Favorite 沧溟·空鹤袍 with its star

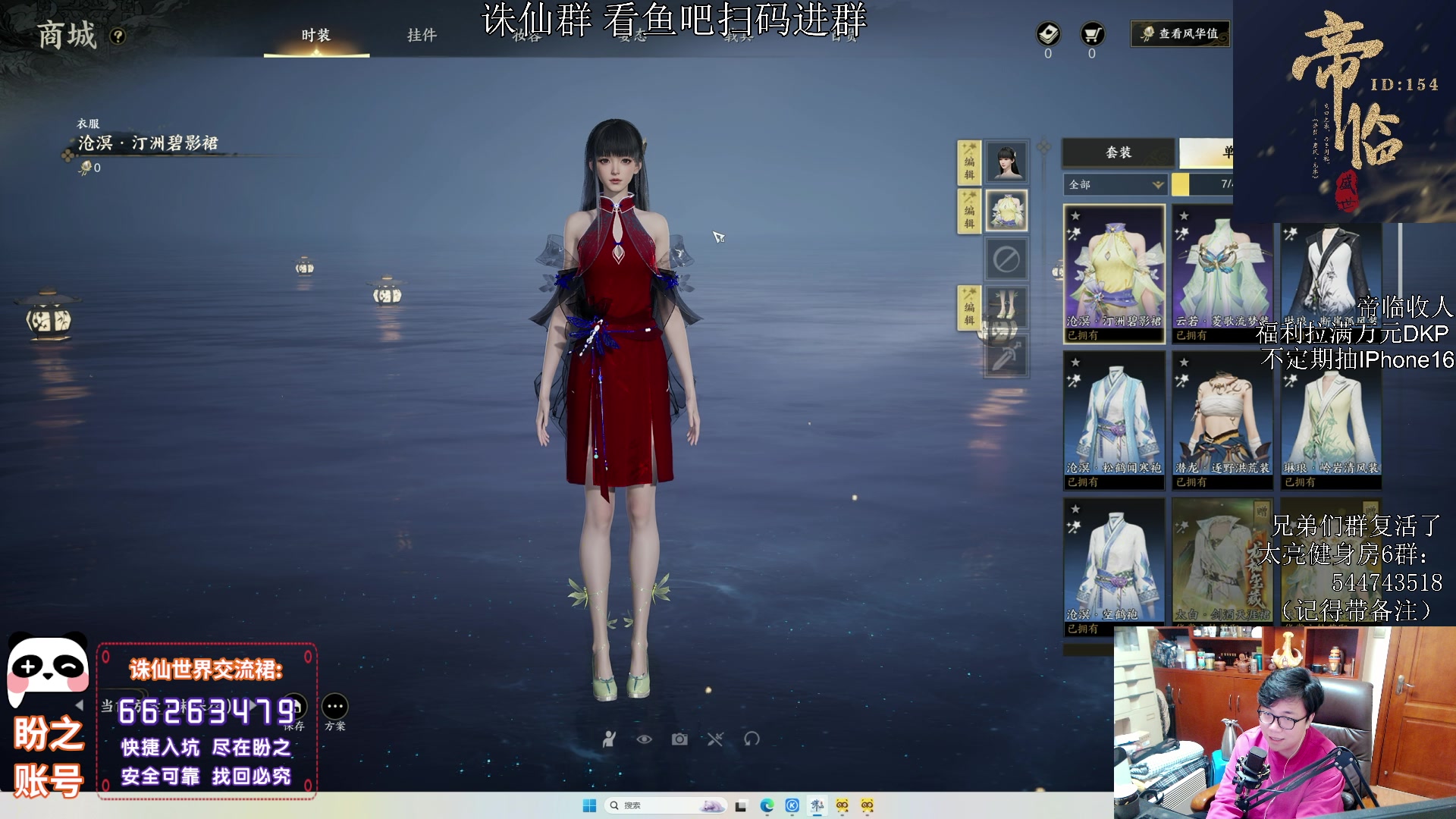click(1075, 509)
